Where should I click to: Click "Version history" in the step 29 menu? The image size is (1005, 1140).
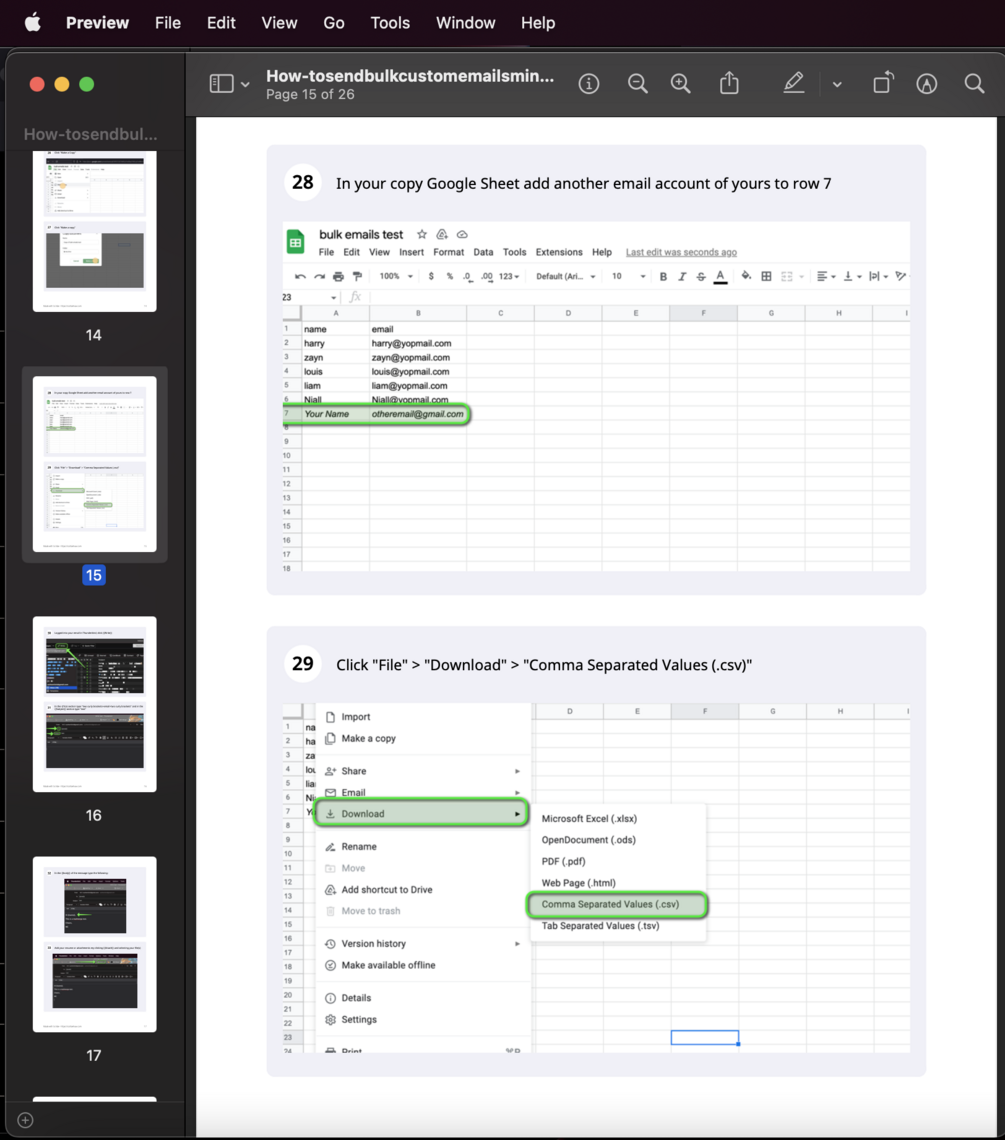(x=374, y=944)
